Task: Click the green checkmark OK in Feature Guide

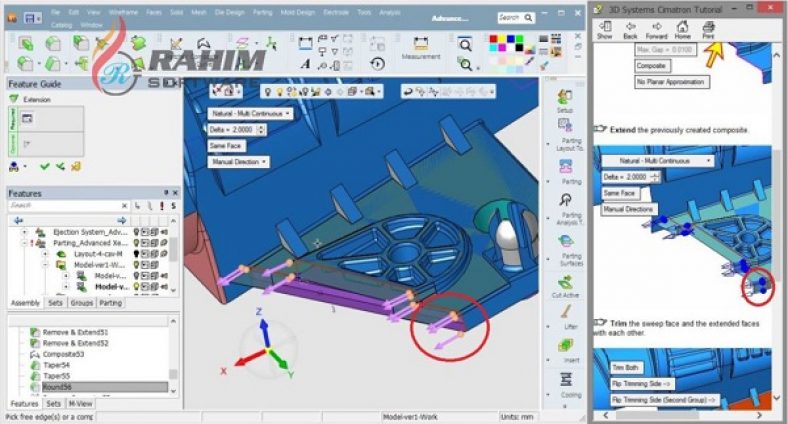Action: [45, 166]
